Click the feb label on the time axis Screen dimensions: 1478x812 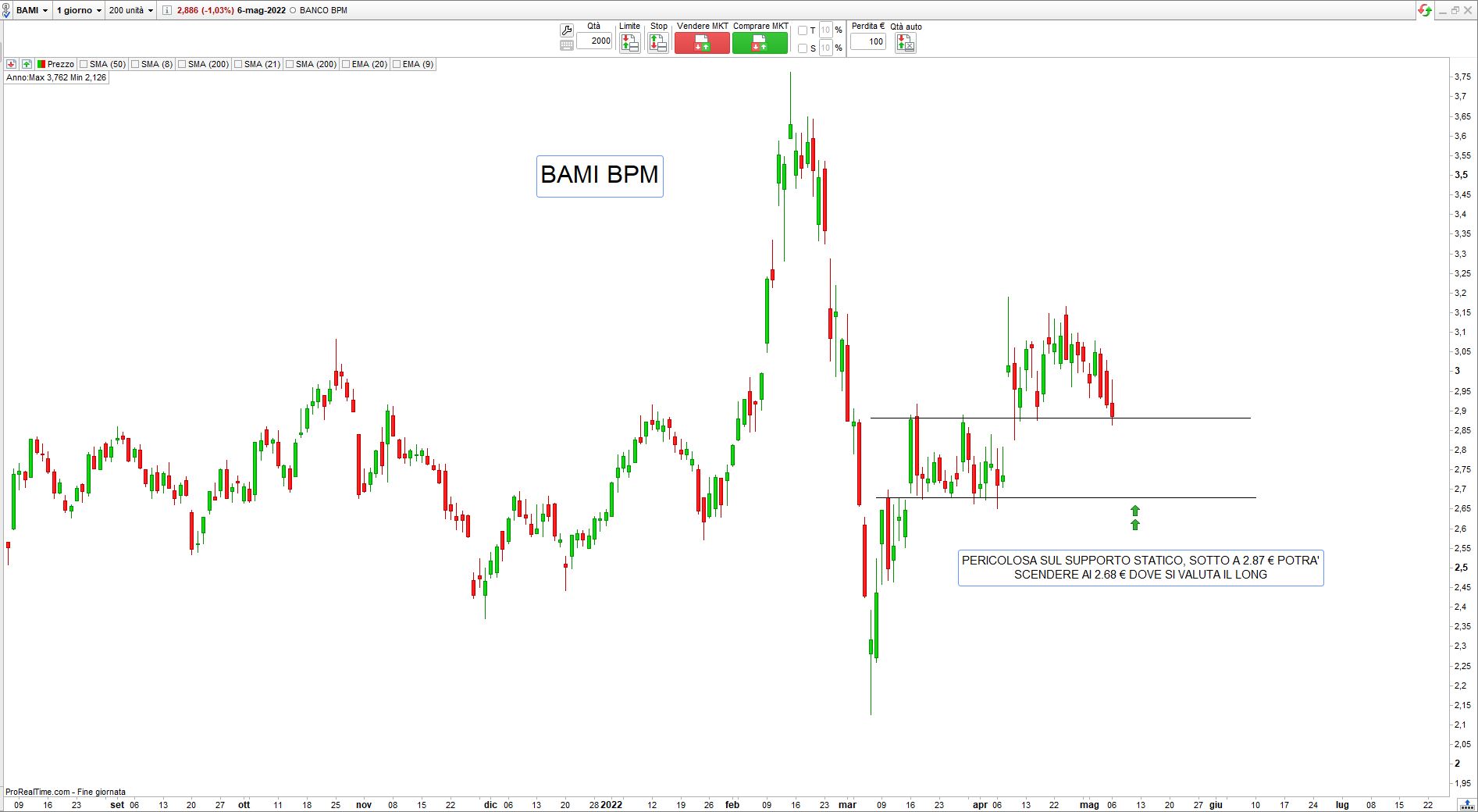[x=732, y=804]
